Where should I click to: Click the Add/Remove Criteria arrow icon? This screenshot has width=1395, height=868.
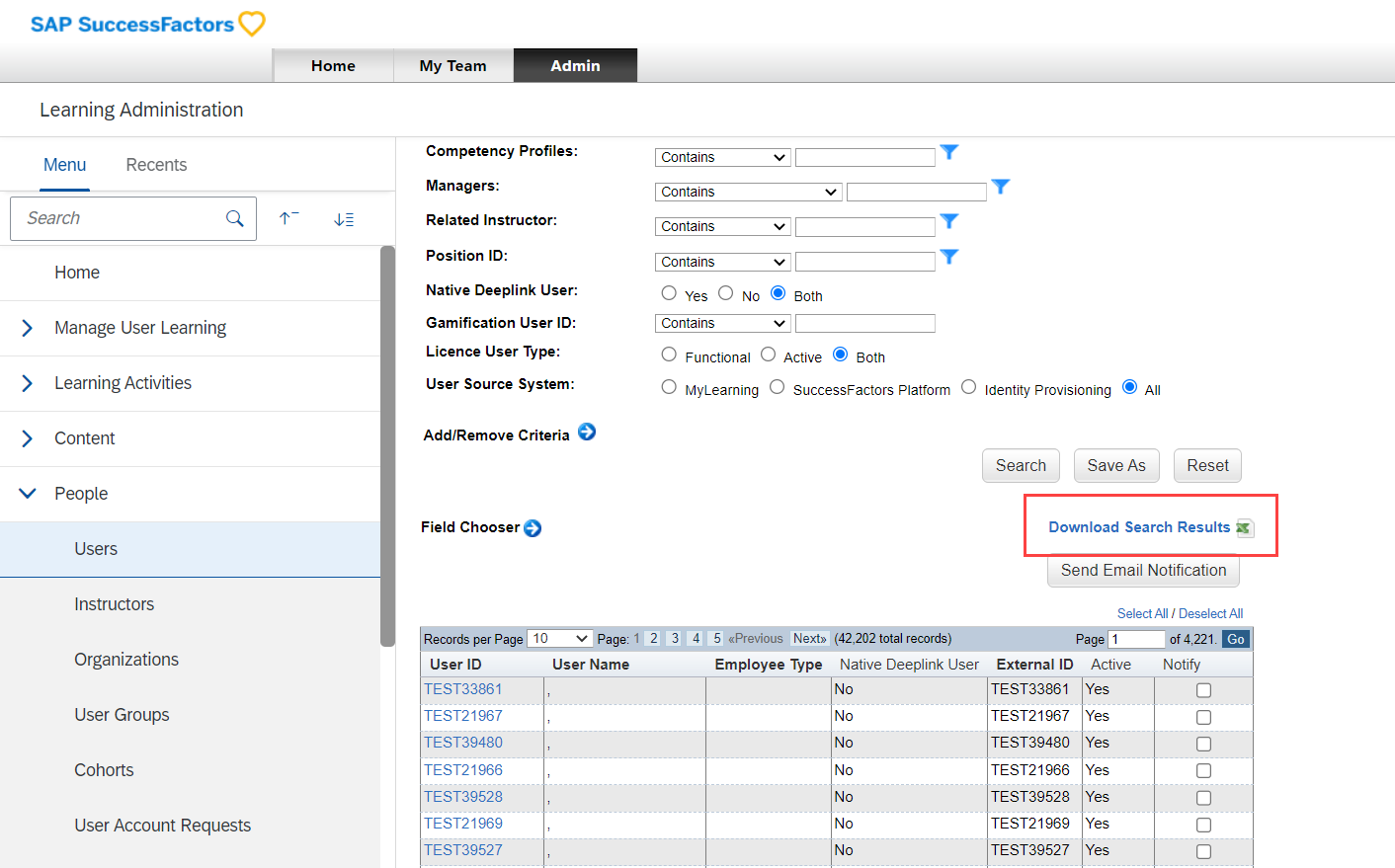587,432
